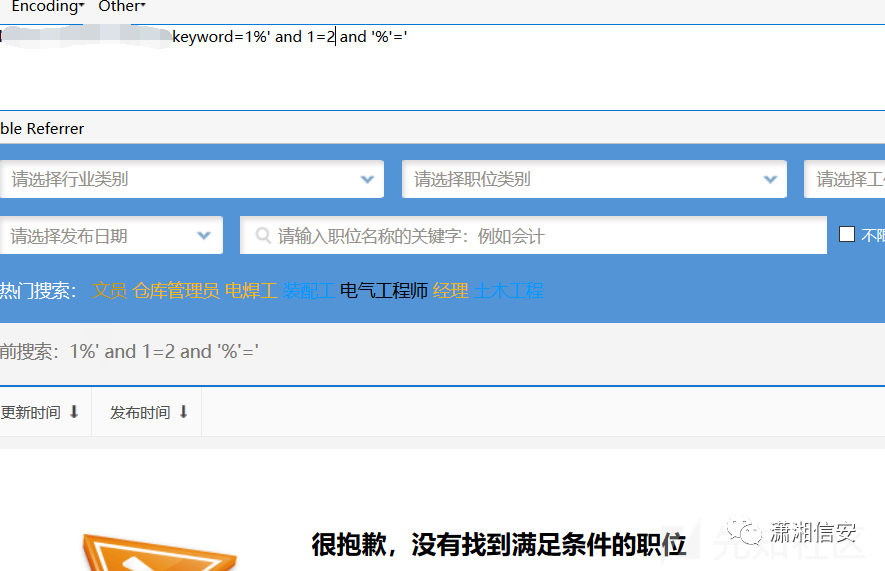Click the down arrow beside 更新时间
Viewport: 885px width, 571px height.
[74, 412]
